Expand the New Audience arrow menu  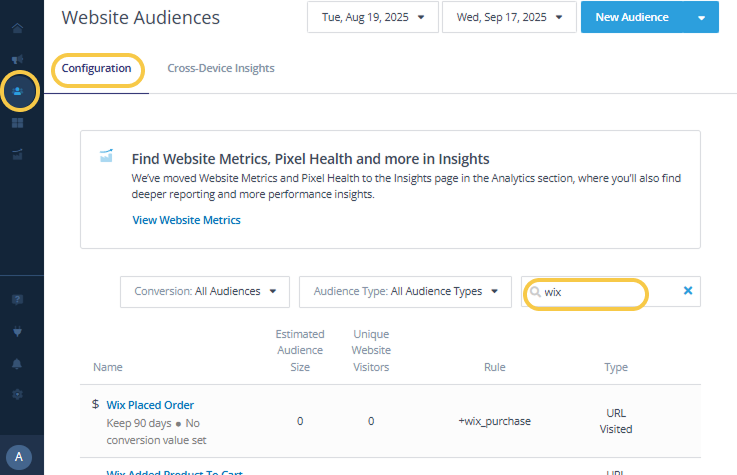point(701,17)
